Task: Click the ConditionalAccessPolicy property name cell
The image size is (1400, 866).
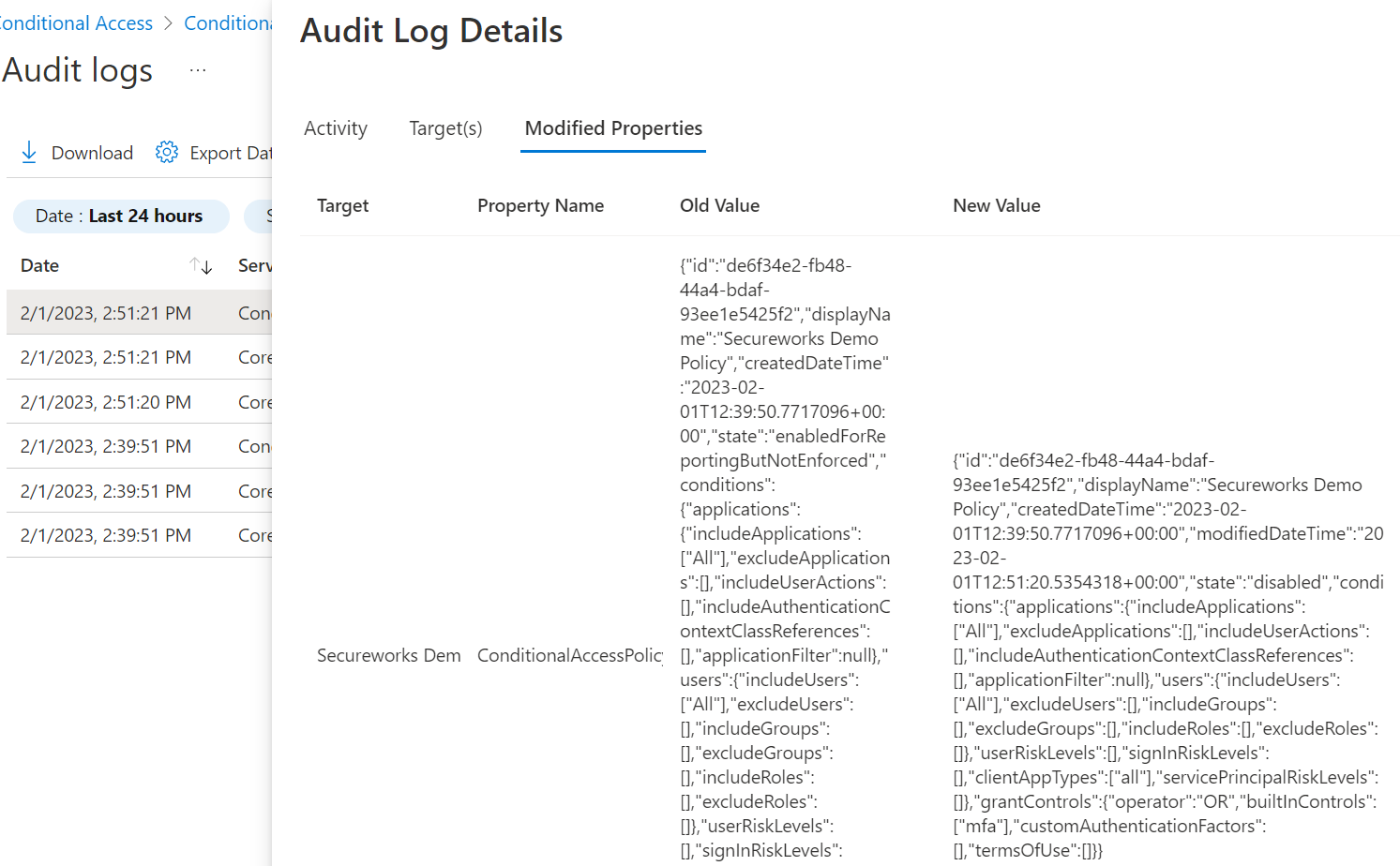Action: 569,655
